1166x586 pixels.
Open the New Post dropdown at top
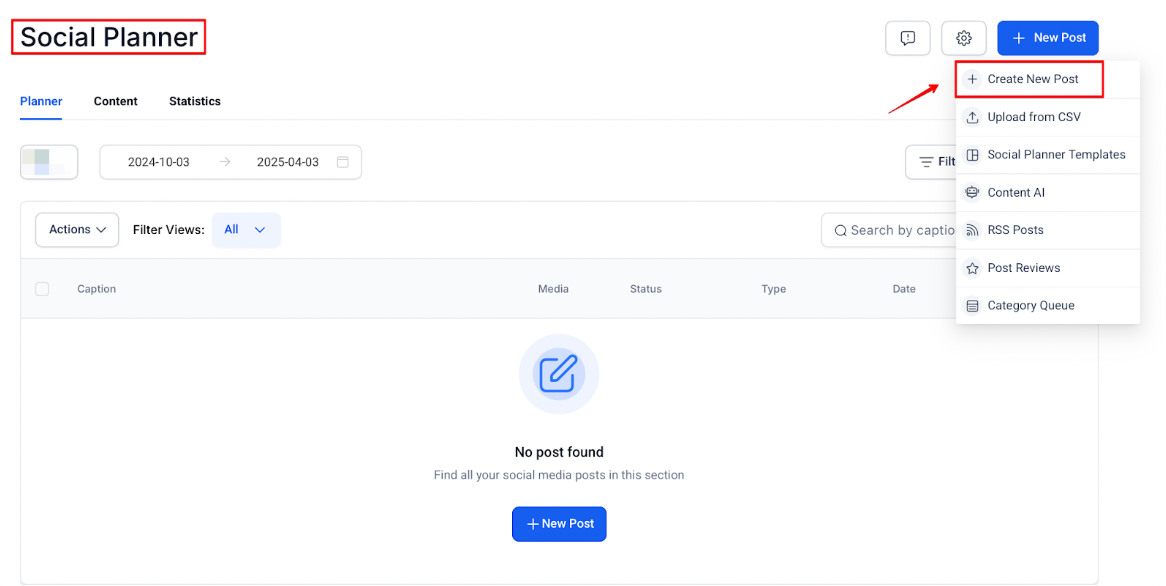1047,38
